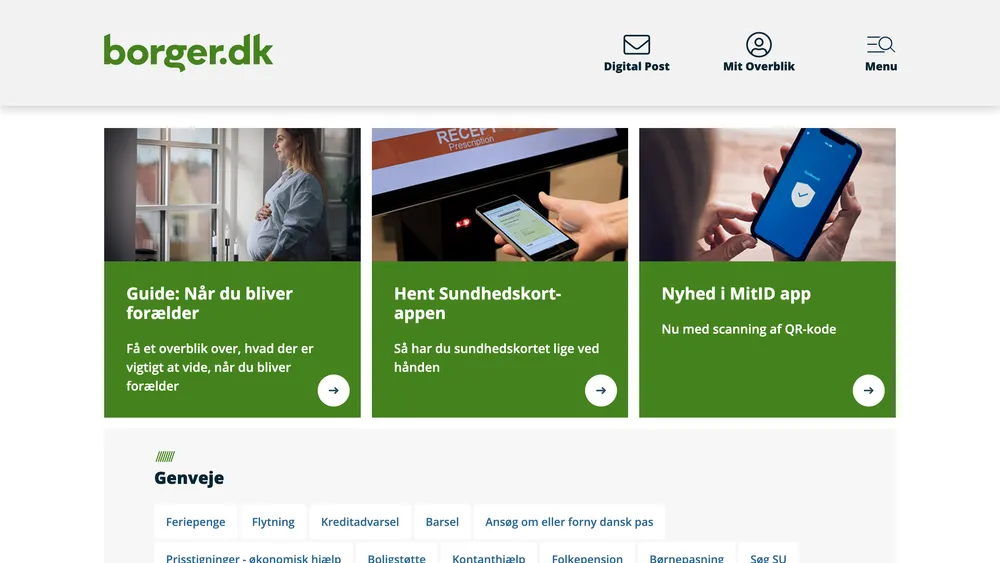This screenshot has height=563, width=1000.
Task: Click arrow button on parent guide card
Action: coord(334,390)
